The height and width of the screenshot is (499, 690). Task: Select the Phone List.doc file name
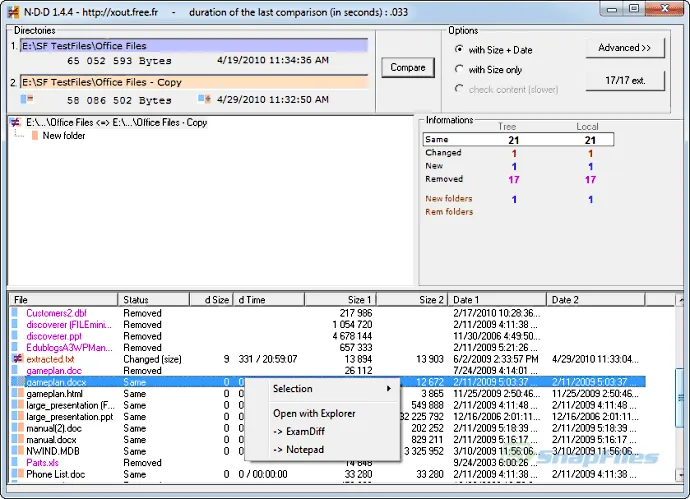[x=55, y=474]
